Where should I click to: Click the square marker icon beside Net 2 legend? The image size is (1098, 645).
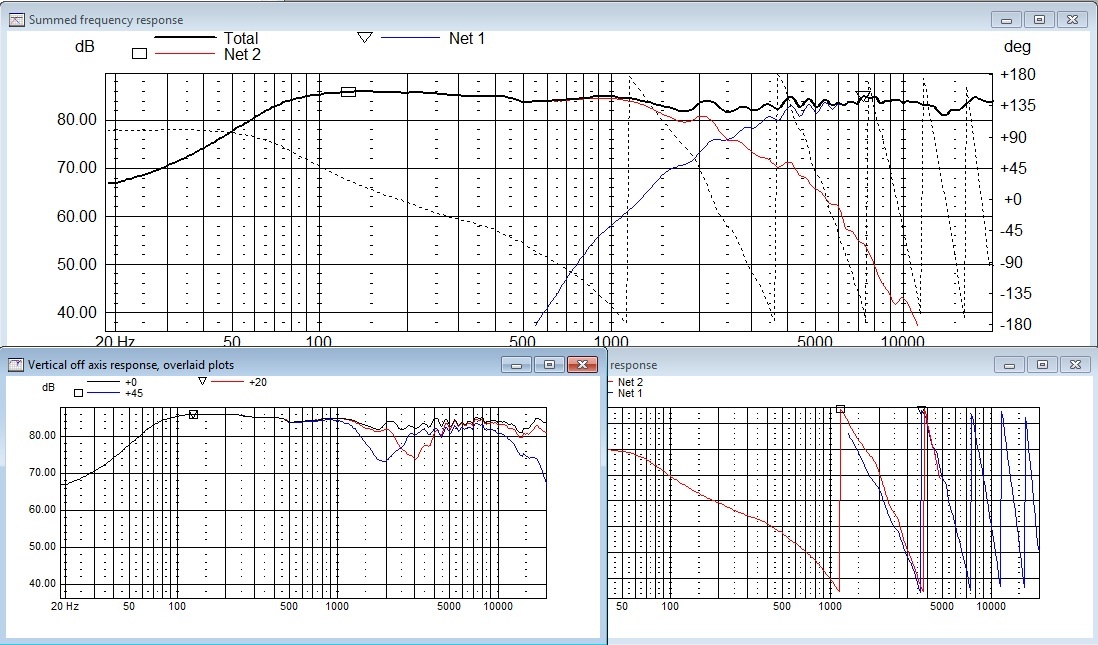point(139,53)
